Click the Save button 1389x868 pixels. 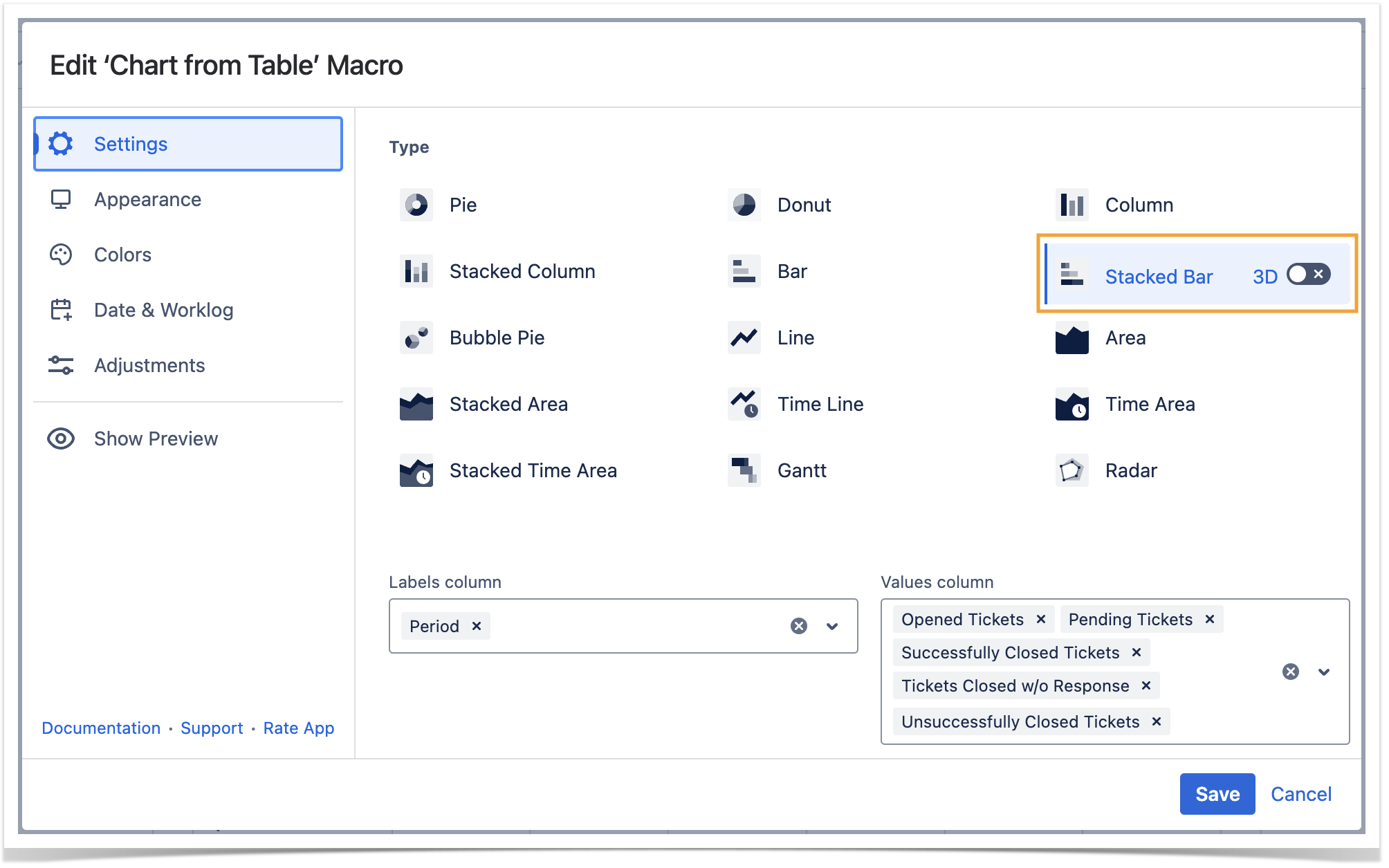coord(1217,793)
